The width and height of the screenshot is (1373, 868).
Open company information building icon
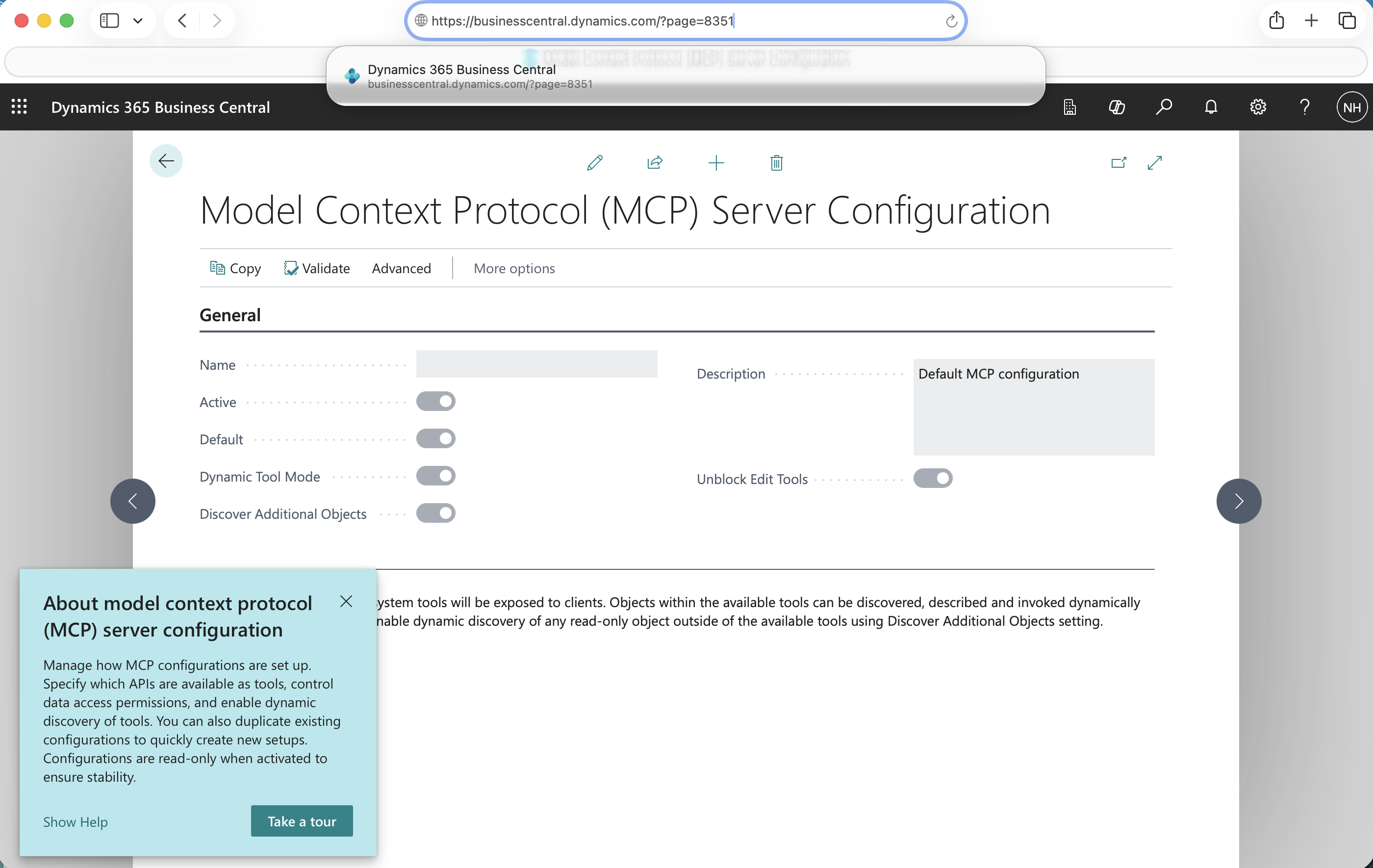pyautogui.click(x=1070, y=107)
